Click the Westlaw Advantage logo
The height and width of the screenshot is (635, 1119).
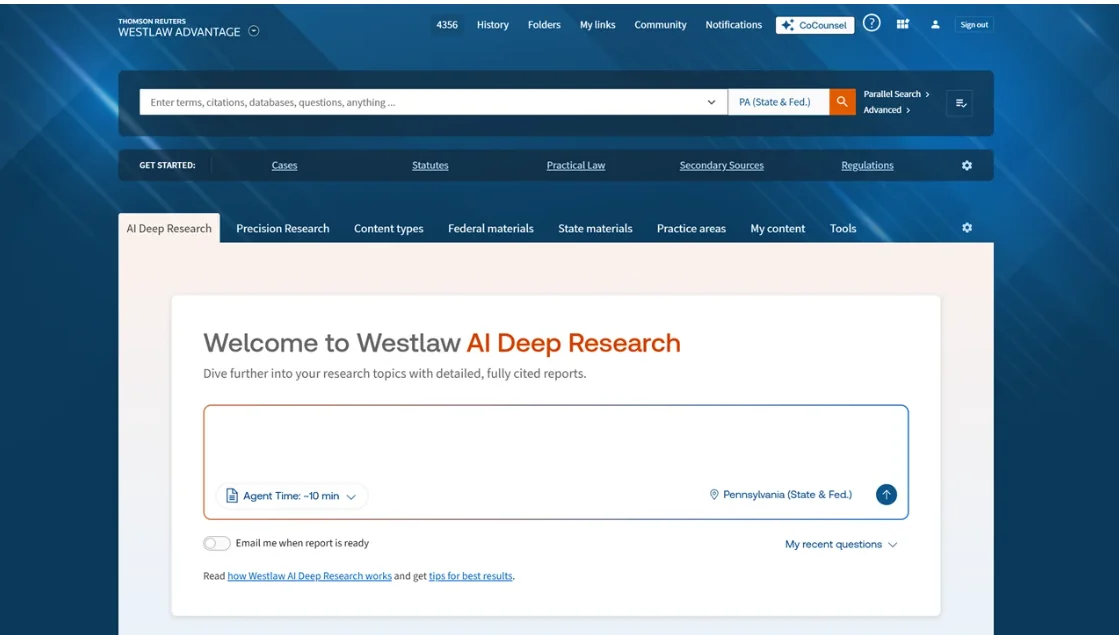click(179, 29)
